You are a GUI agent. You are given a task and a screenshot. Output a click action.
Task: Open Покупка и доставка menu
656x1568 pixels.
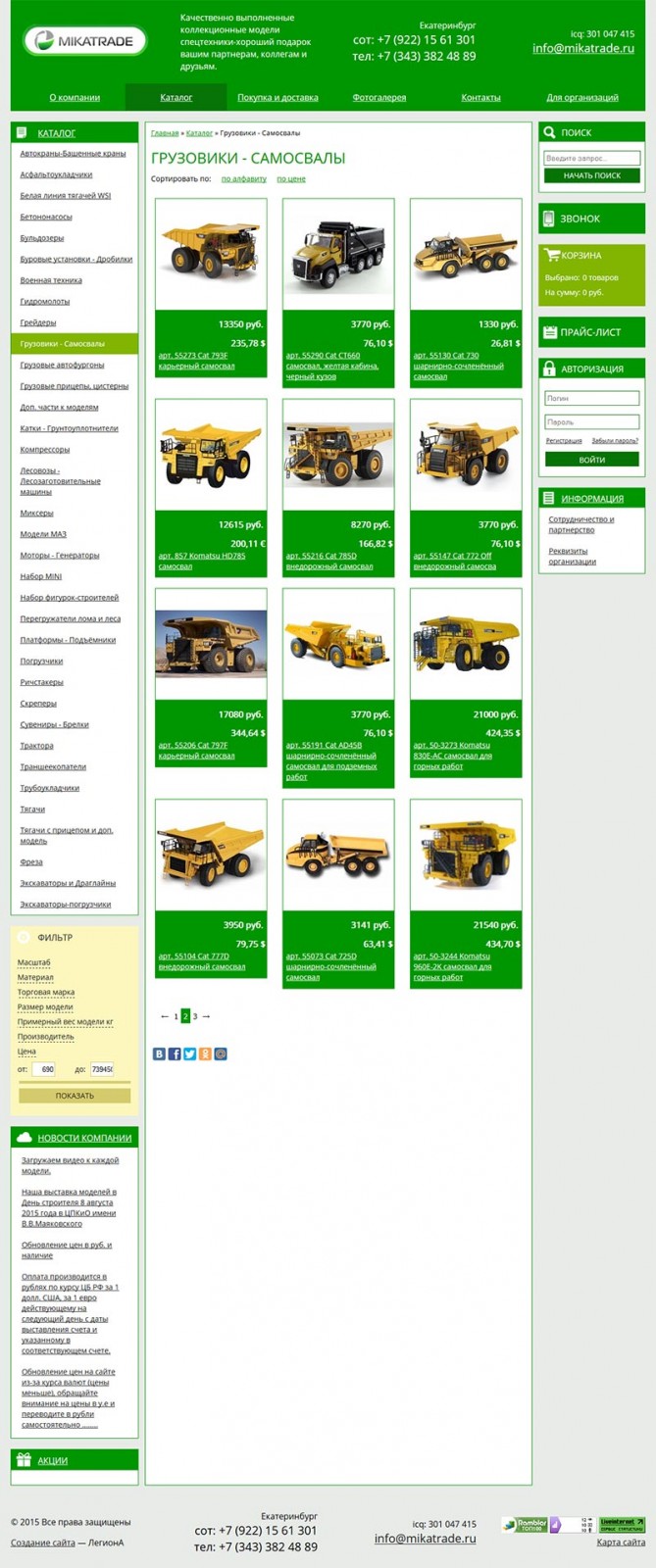[x=278, y=97]
